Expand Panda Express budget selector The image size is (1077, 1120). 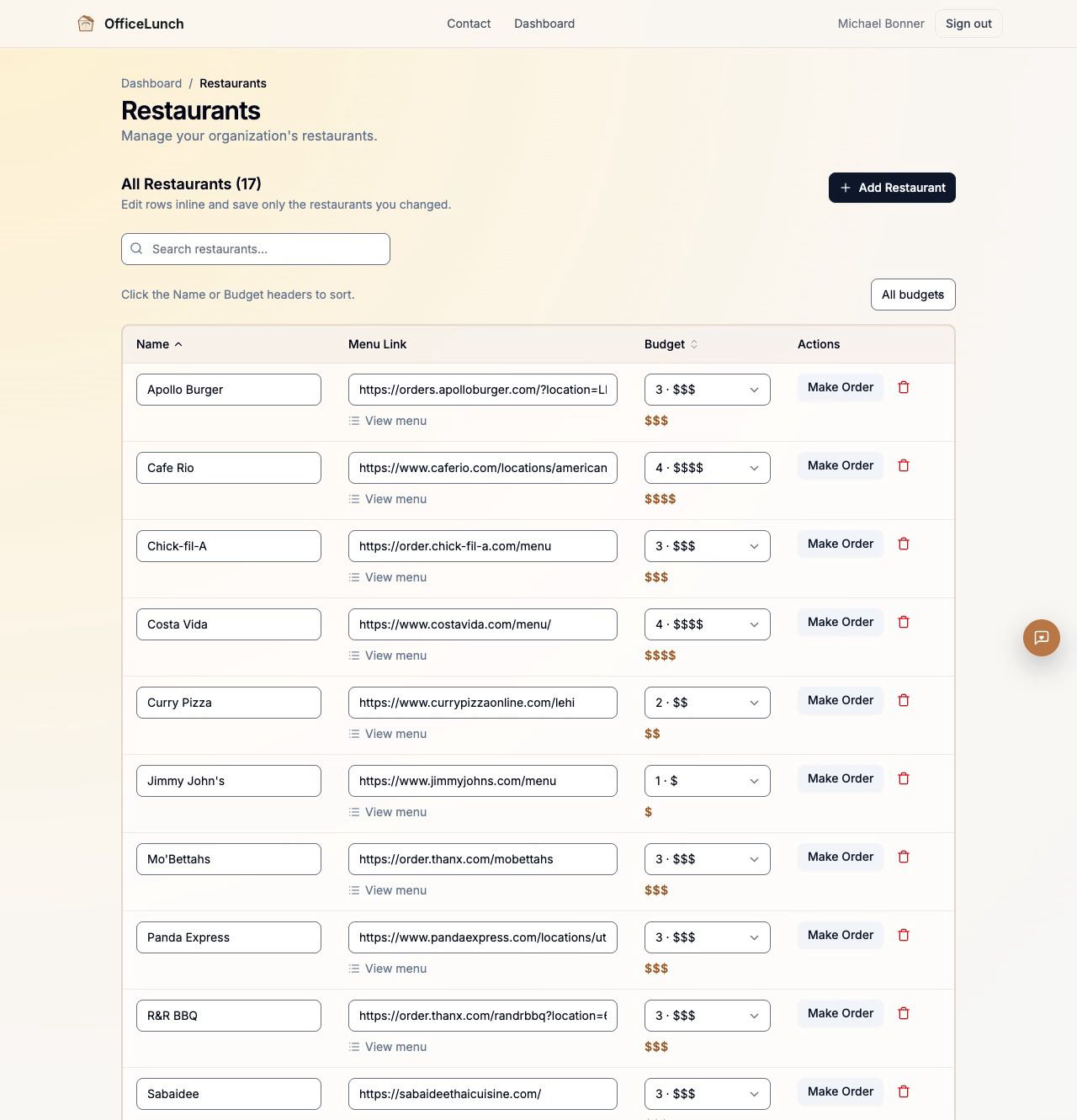pyautogui.click(x=708, y=937)
